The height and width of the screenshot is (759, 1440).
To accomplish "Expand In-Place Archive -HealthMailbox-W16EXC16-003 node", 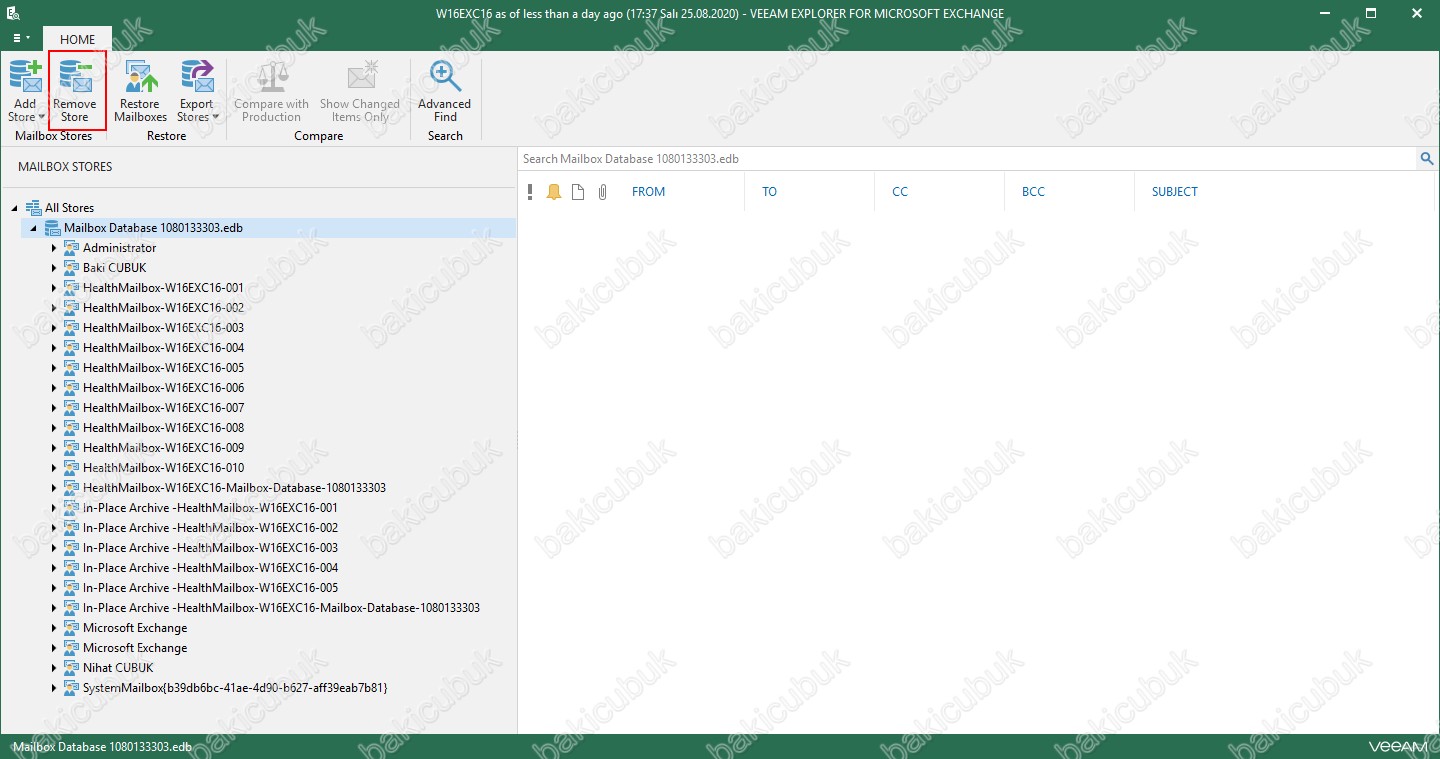I will click(x=54, y=548).
